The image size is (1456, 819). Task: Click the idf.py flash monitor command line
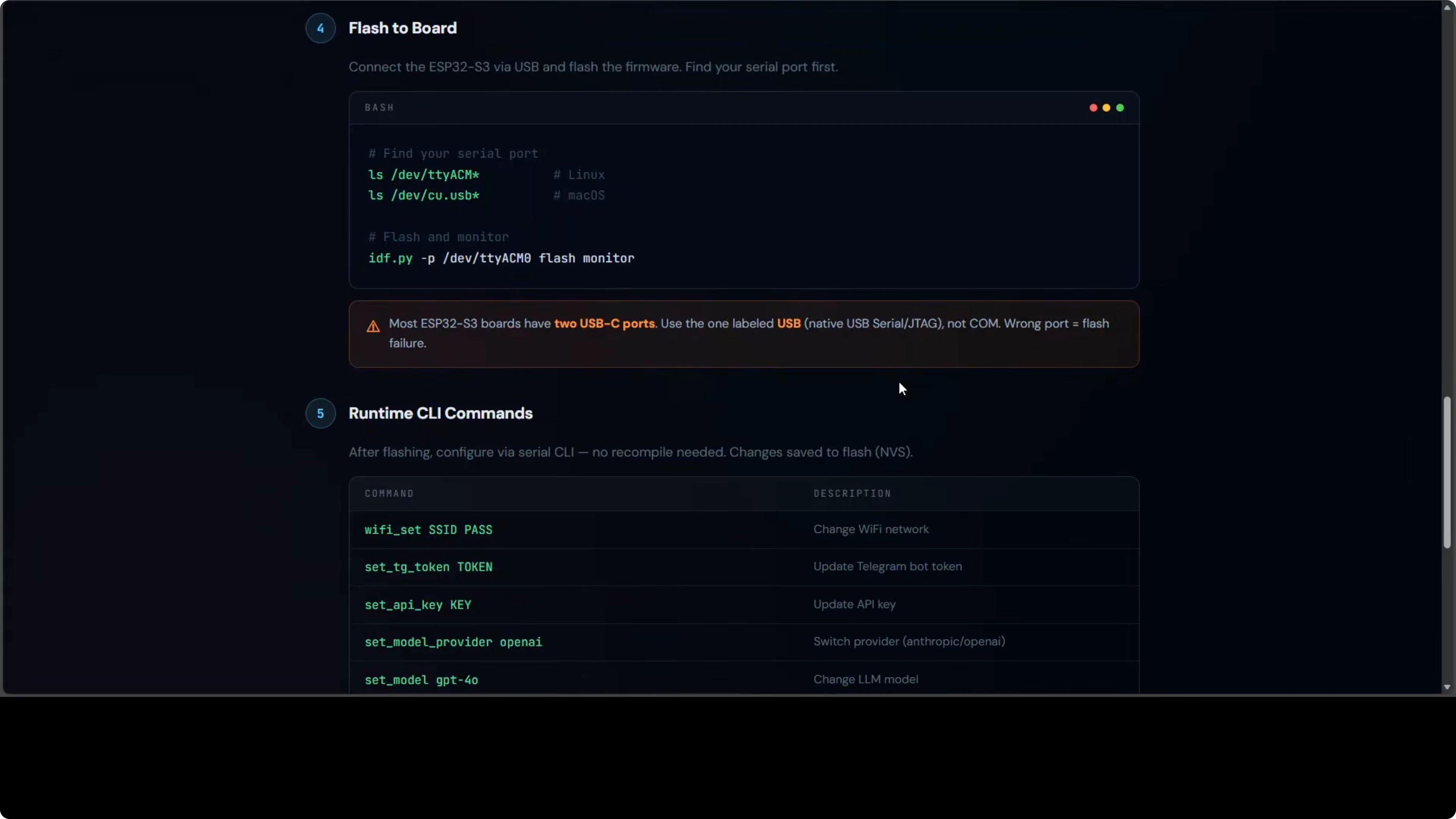click(501, 258)
